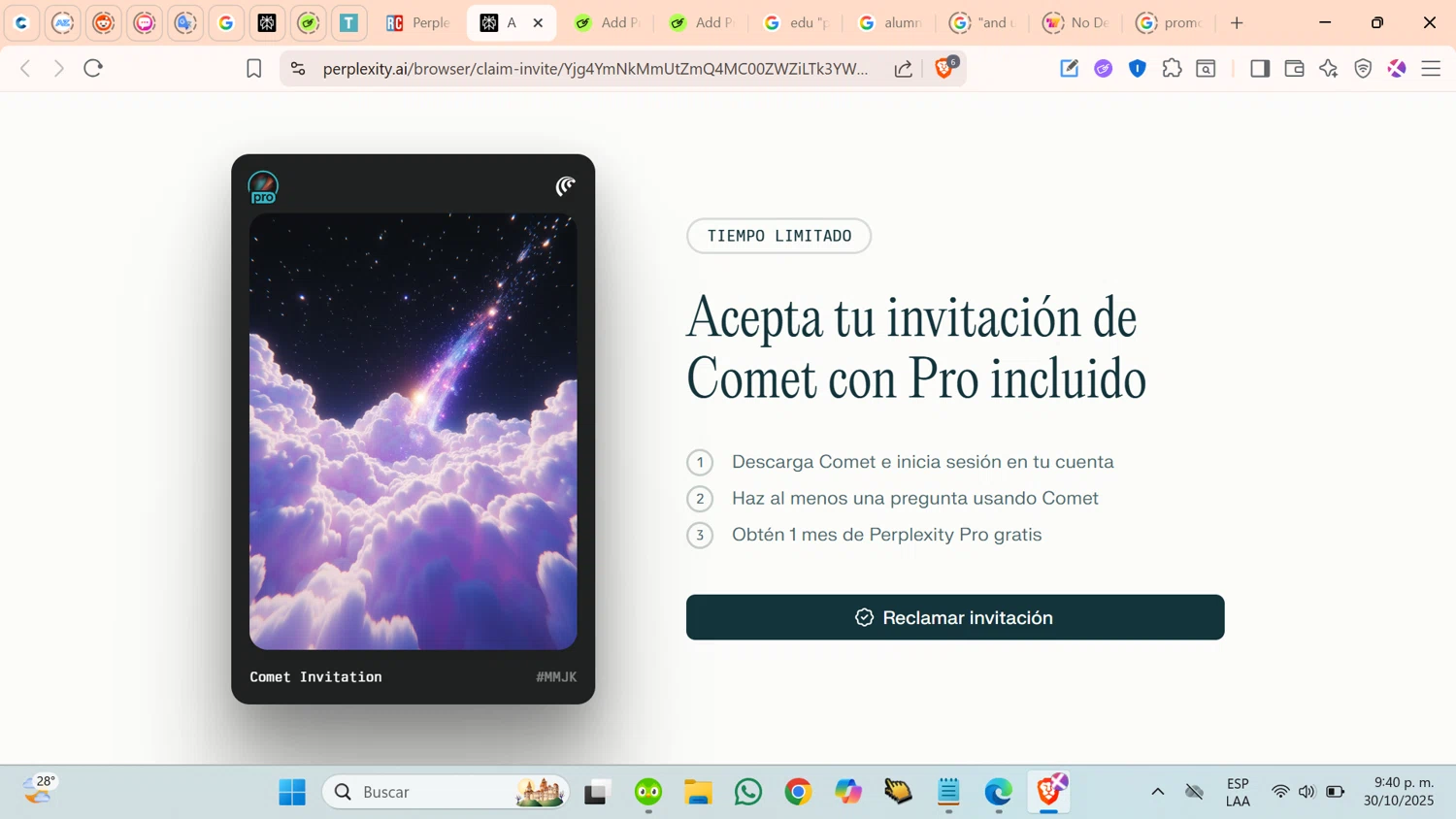The width and height of the screenshot is (1456, 819).
Task: Click the text 'Obtén 1 mes de Perplexity Pro gratis'
Action: (887, 535)
